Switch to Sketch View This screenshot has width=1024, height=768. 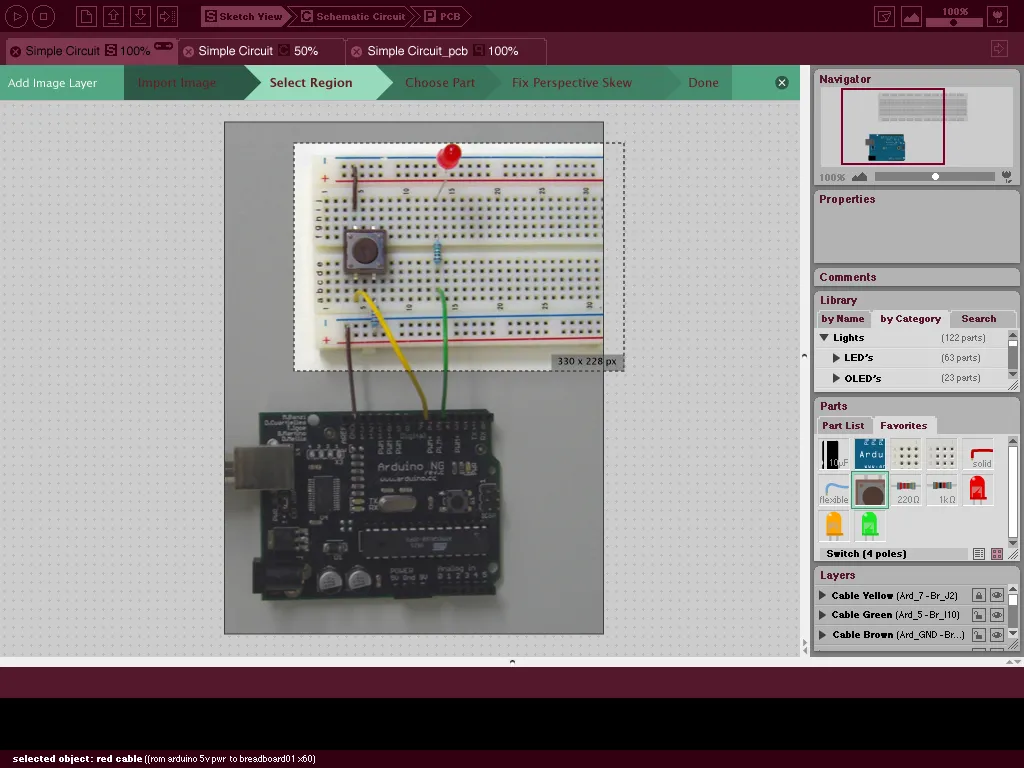[244, 16]
